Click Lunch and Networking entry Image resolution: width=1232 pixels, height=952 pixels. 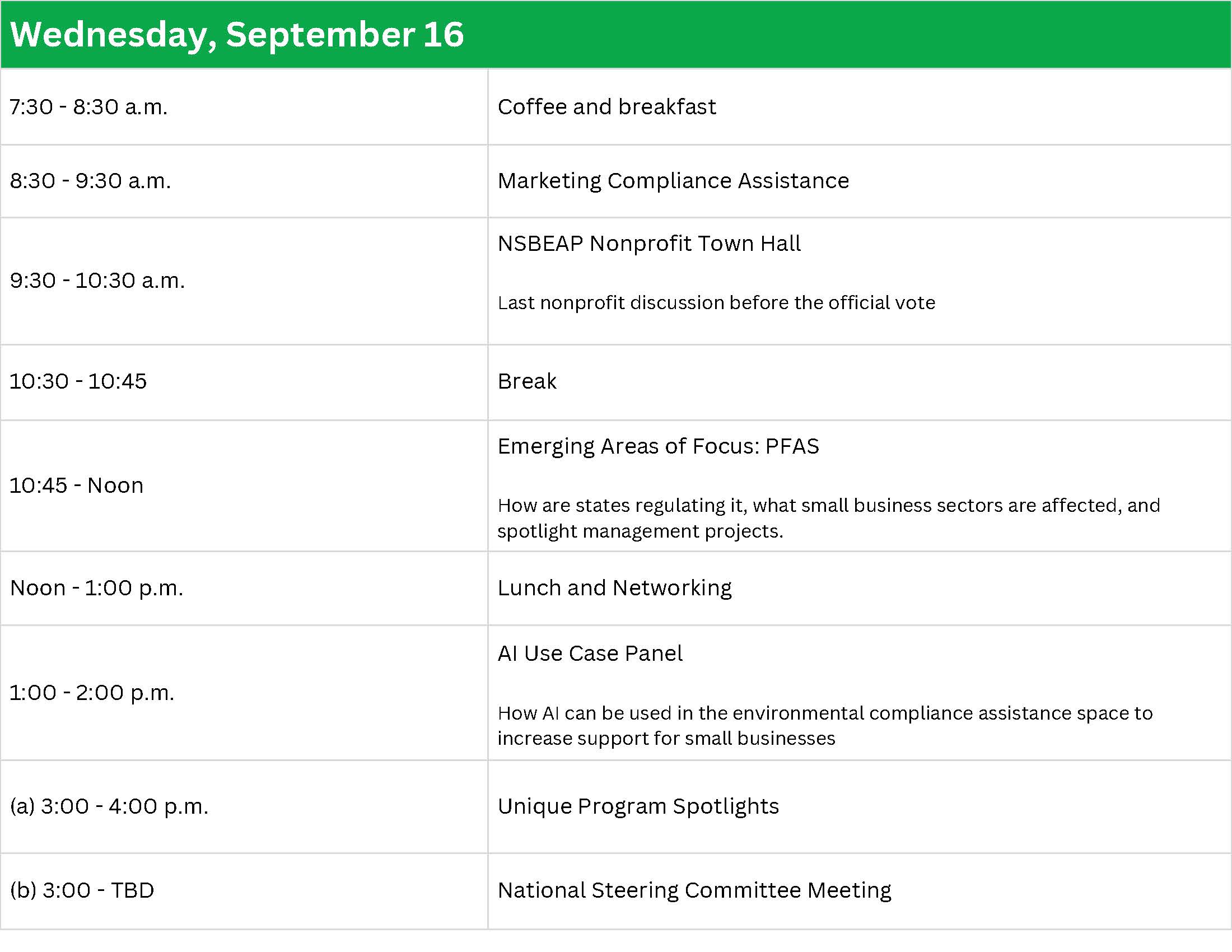coord(614,588)
